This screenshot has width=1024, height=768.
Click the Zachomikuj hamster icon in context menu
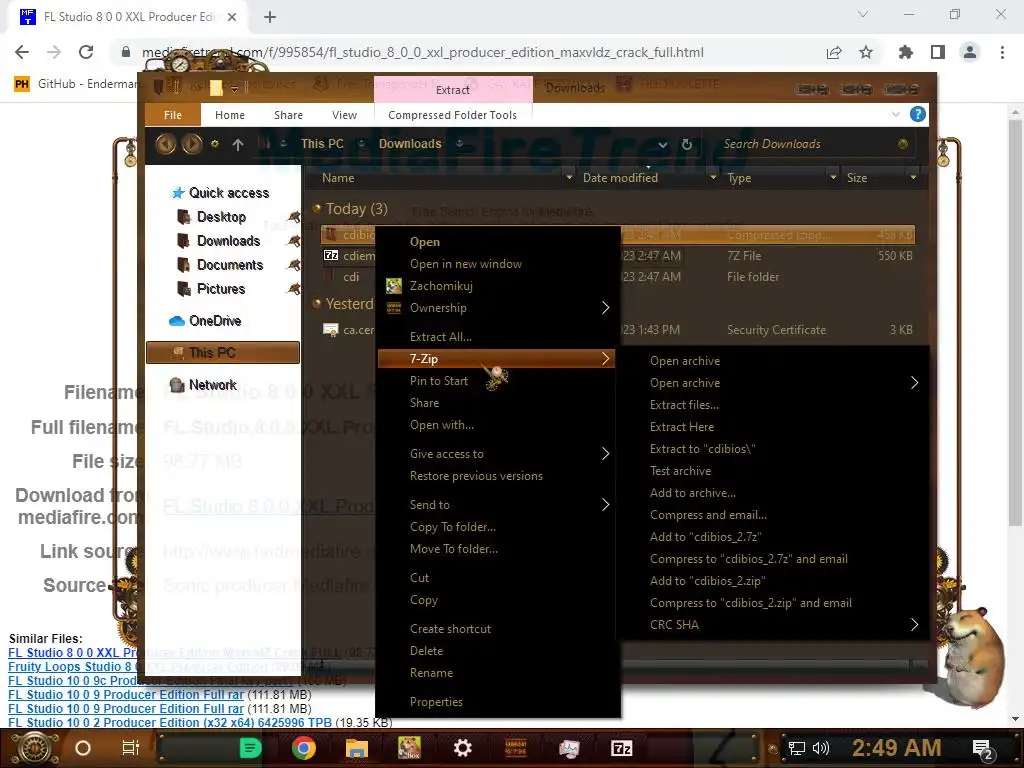coord(394,285)
